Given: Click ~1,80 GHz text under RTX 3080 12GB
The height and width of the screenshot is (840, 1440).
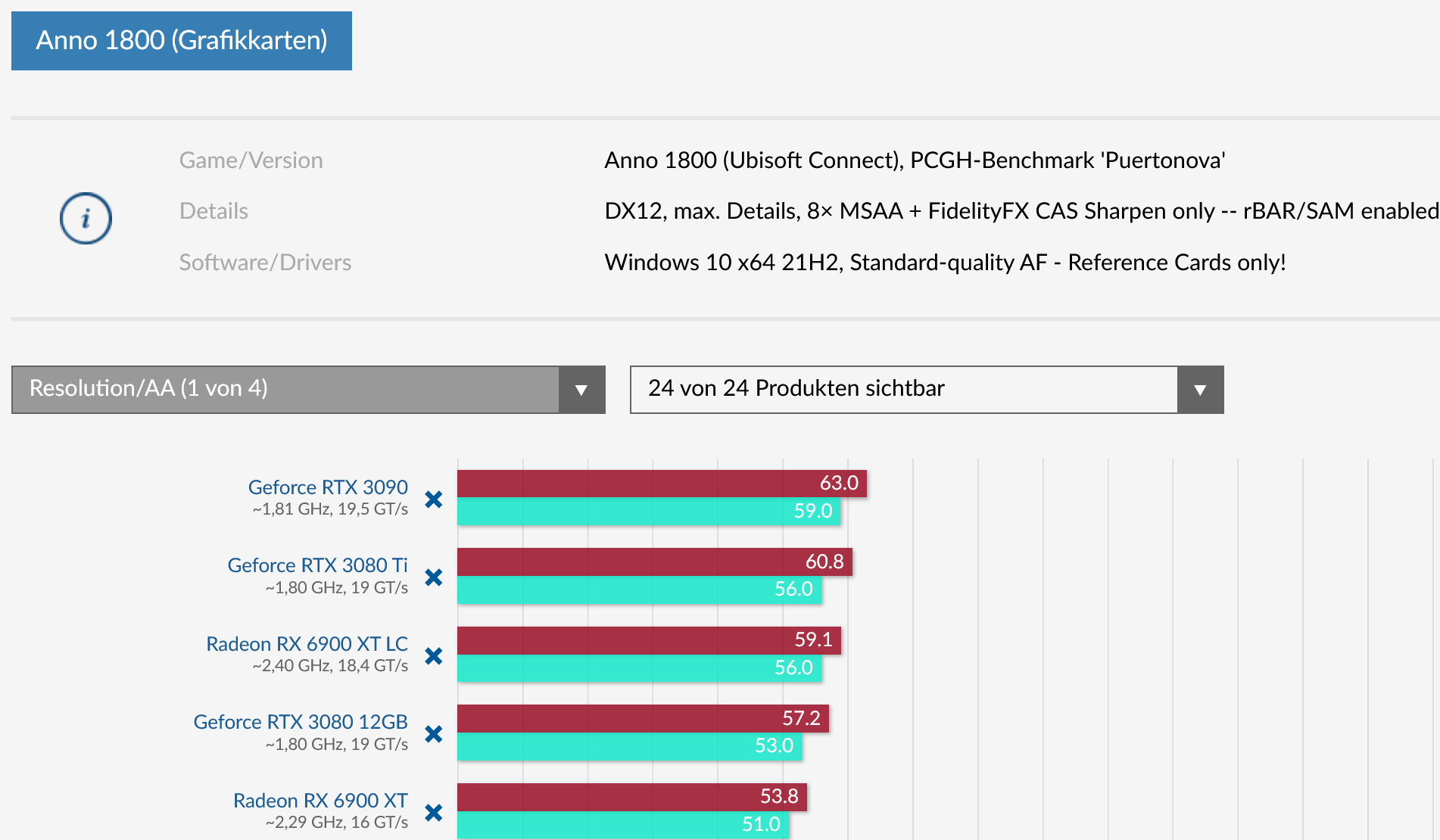Looking at the screenshot, I should (337, 745).
